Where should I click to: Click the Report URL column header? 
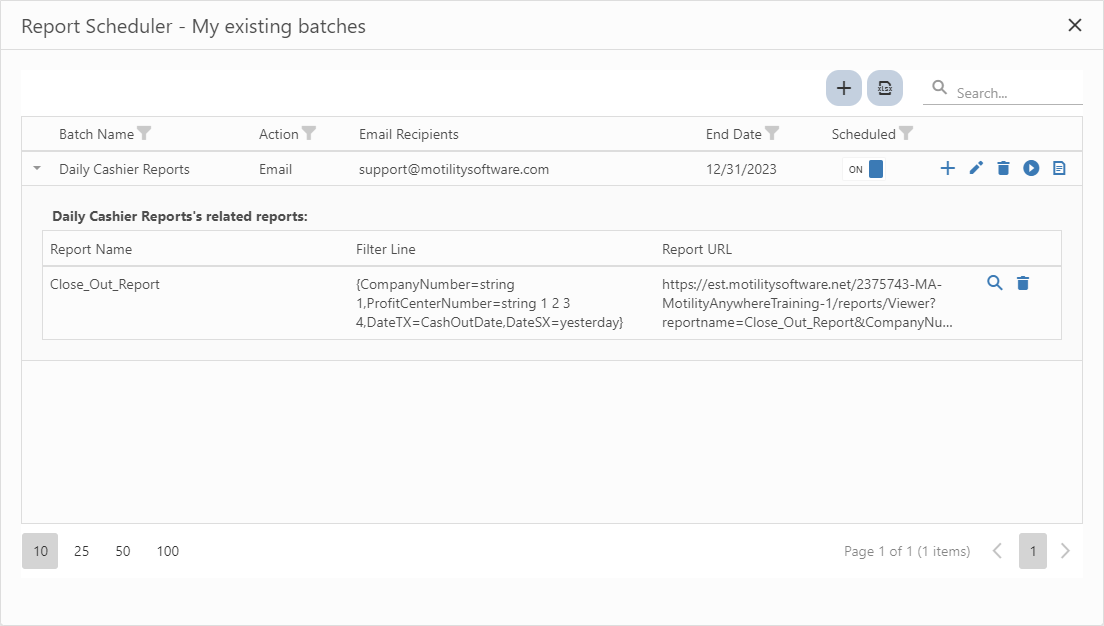(697, 249)
